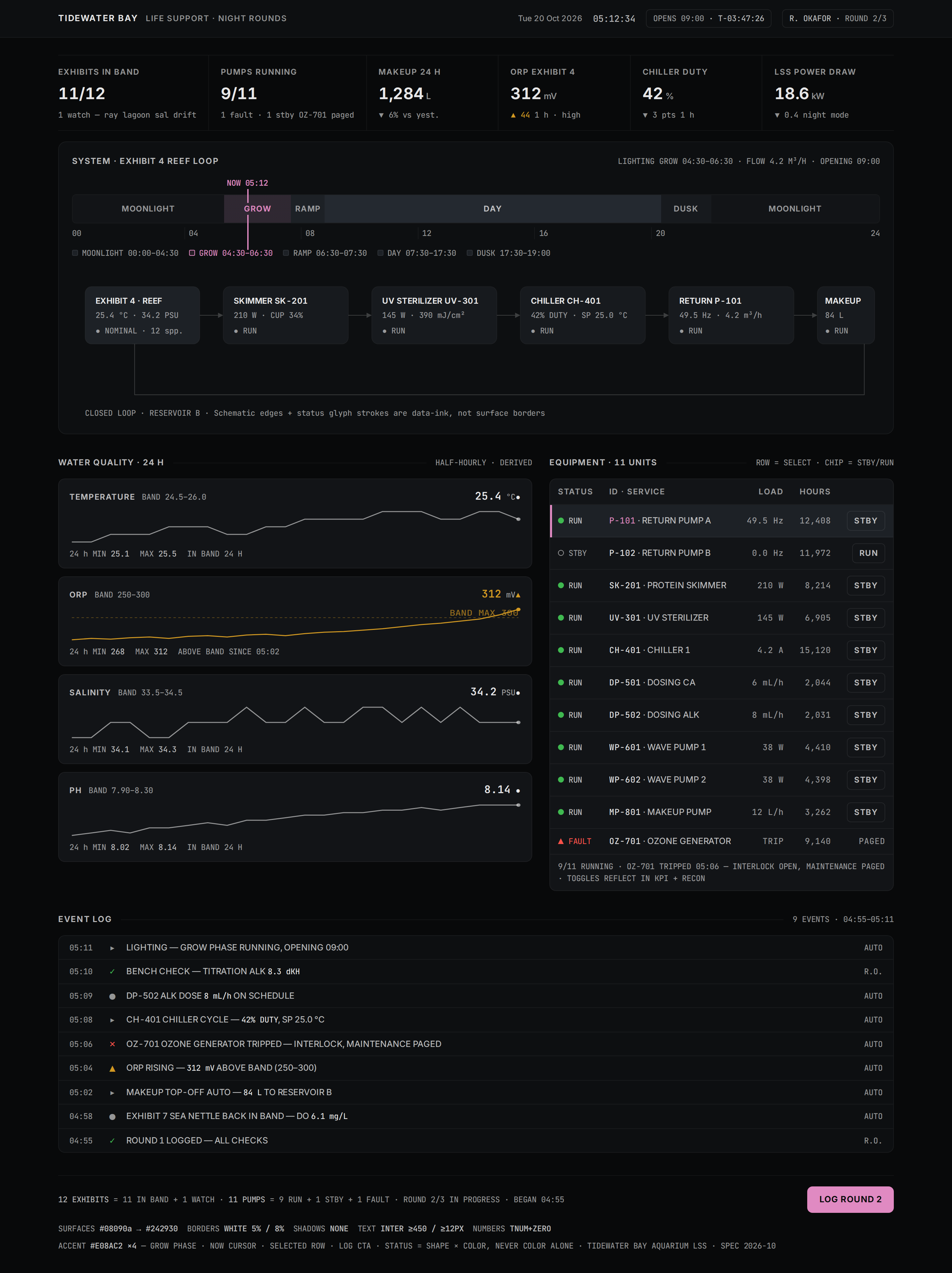Set WP-602 Wave Pump 2 to STBY
This screenshot has width=952, height=1273.
[865, 780]
